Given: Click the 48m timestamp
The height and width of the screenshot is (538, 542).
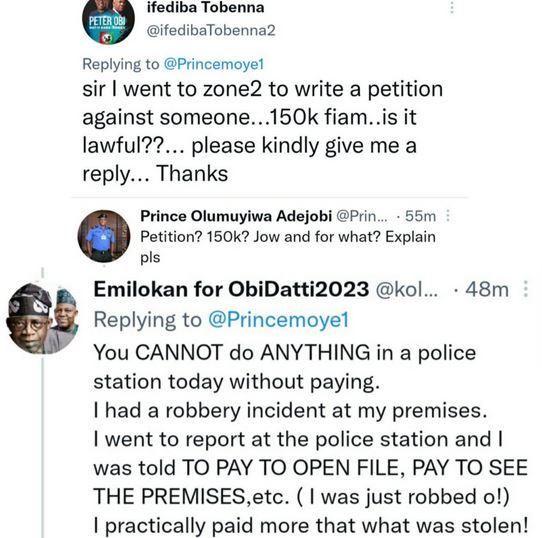Looking at the screenshot, I should coord(487,289).
